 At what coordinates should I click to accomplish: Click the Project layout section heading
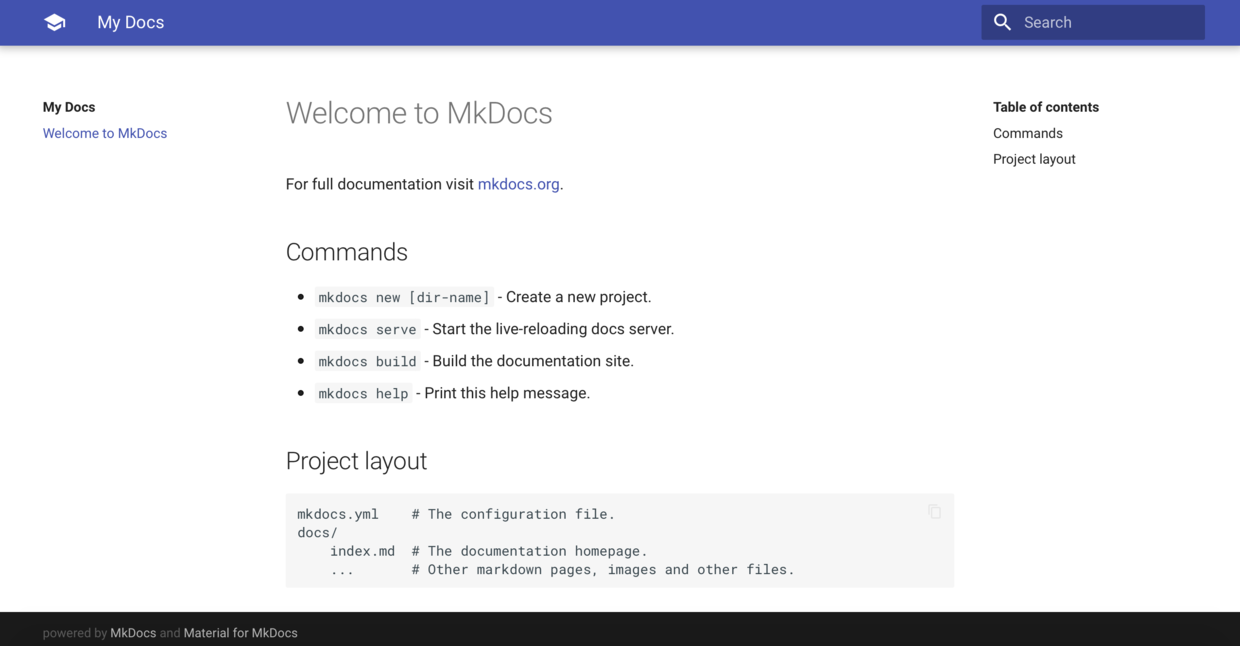[356, 461]
